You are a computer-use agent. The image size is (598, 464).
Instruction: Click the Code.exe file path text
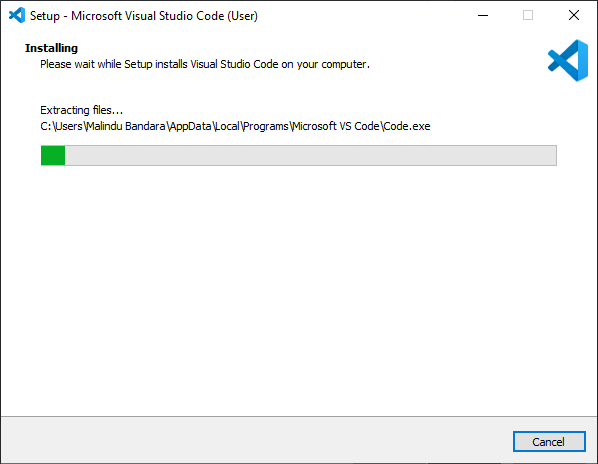(235, 126)
